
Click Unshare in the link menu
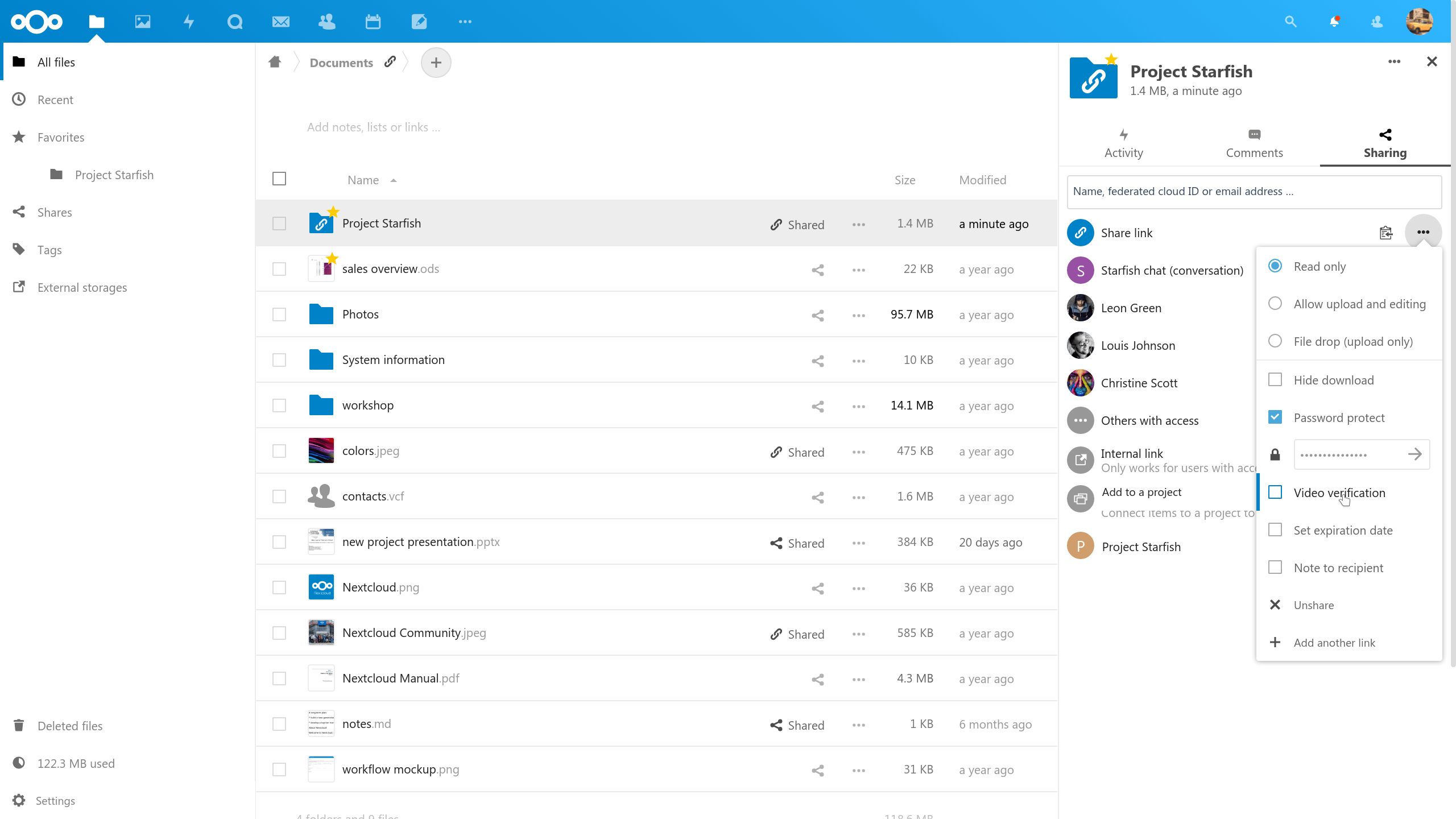pos(1313,605)
